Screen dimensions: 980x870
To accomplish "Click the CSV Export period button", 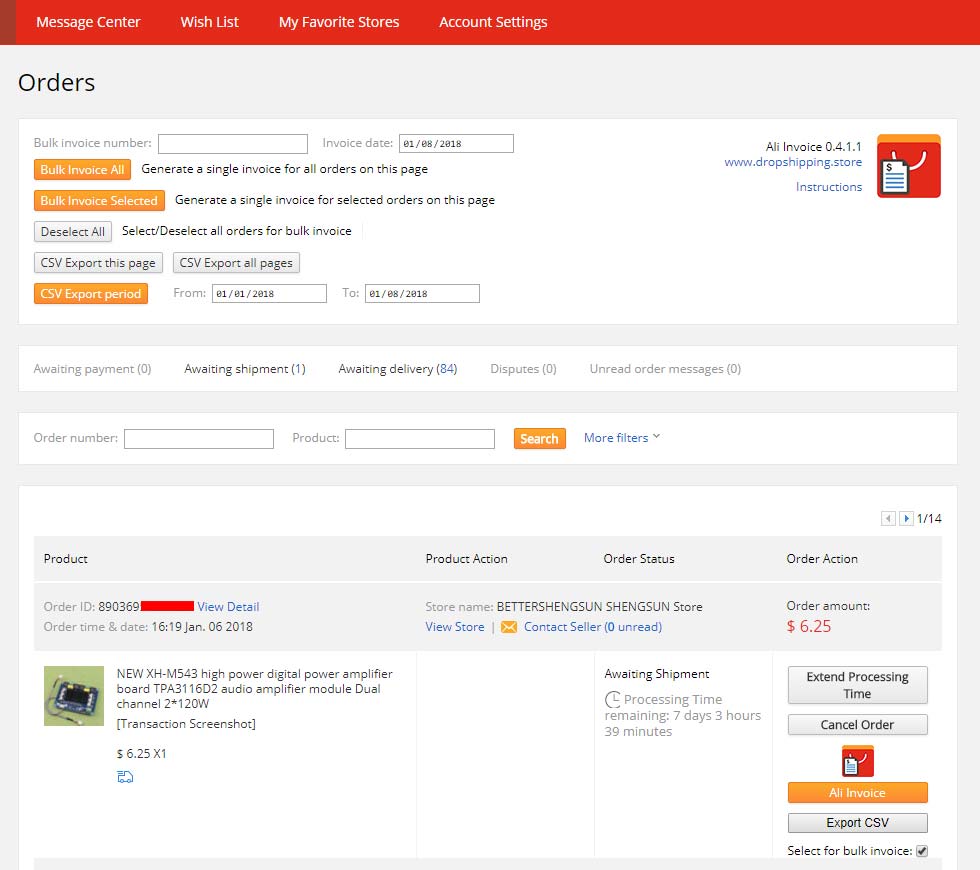I will click(x=90, y=293).
